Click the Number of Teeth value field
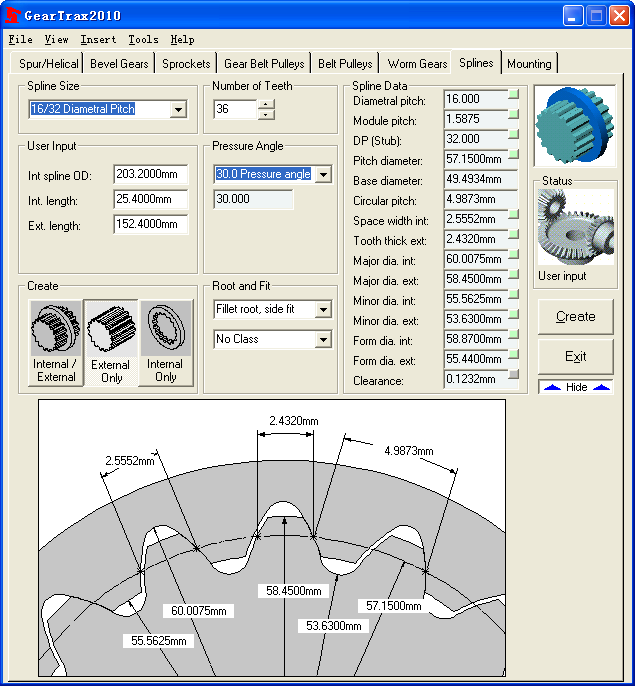The height and width of the screenshot is (686, 635). tap(235, 109)
